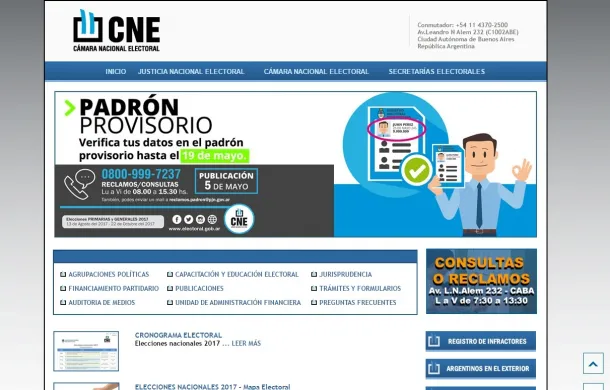
Task: Click the REGISTRO DE INFRACTORES button
Action: click(x=480, y=341)
